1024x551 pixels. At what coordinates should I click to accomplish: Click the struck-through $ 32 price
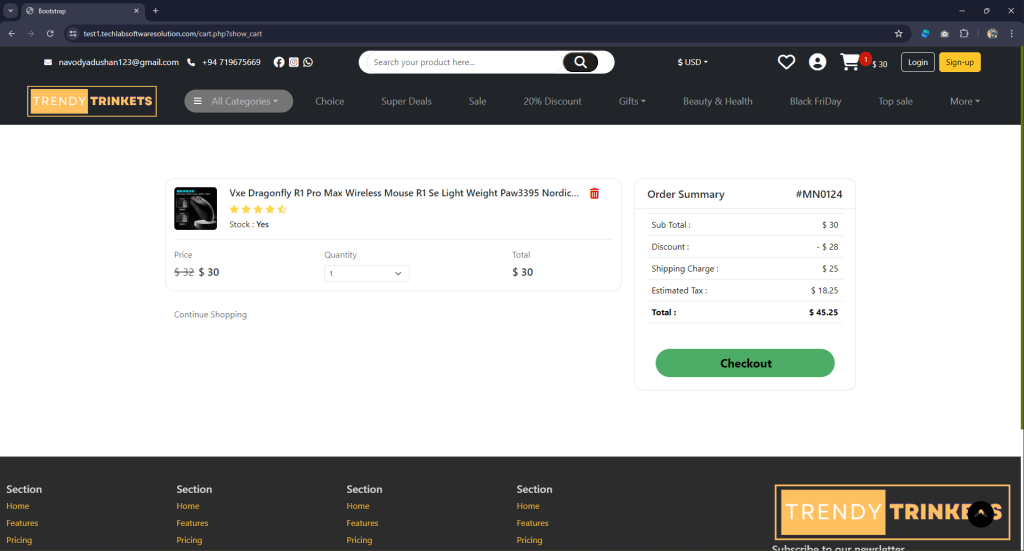coord(184,272)
